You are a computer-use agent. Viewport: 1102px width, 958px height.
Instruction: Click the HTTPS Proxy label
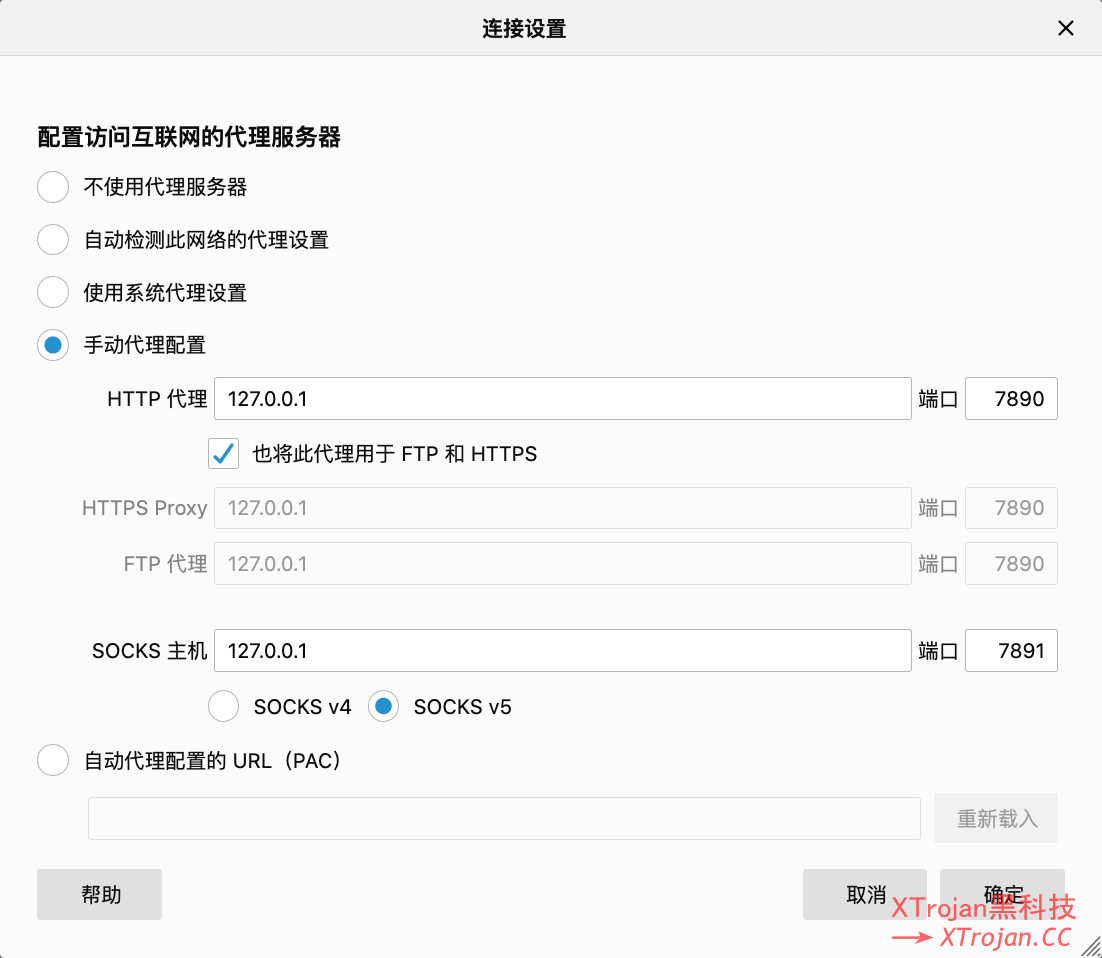click(x=144, y=507)
